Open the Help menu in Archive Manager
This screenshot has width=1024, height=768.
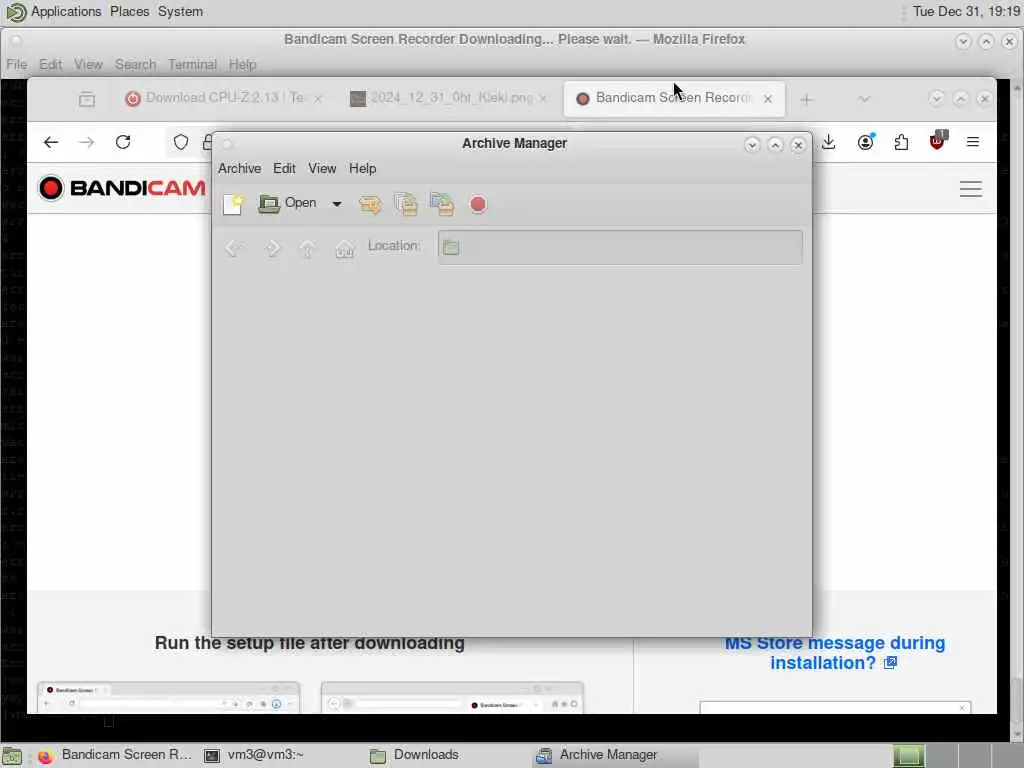[362, 168]
